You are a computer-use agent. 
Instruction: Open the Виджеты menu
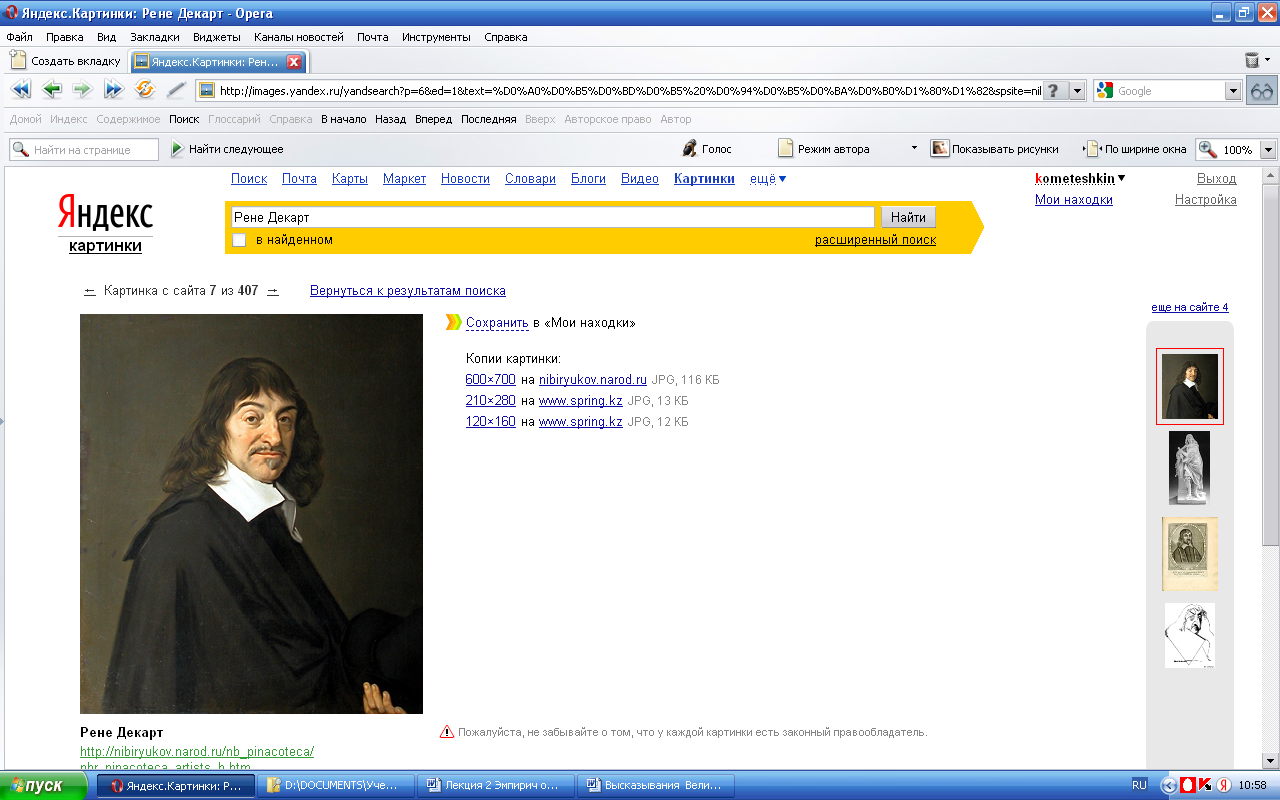coord(217,37)
